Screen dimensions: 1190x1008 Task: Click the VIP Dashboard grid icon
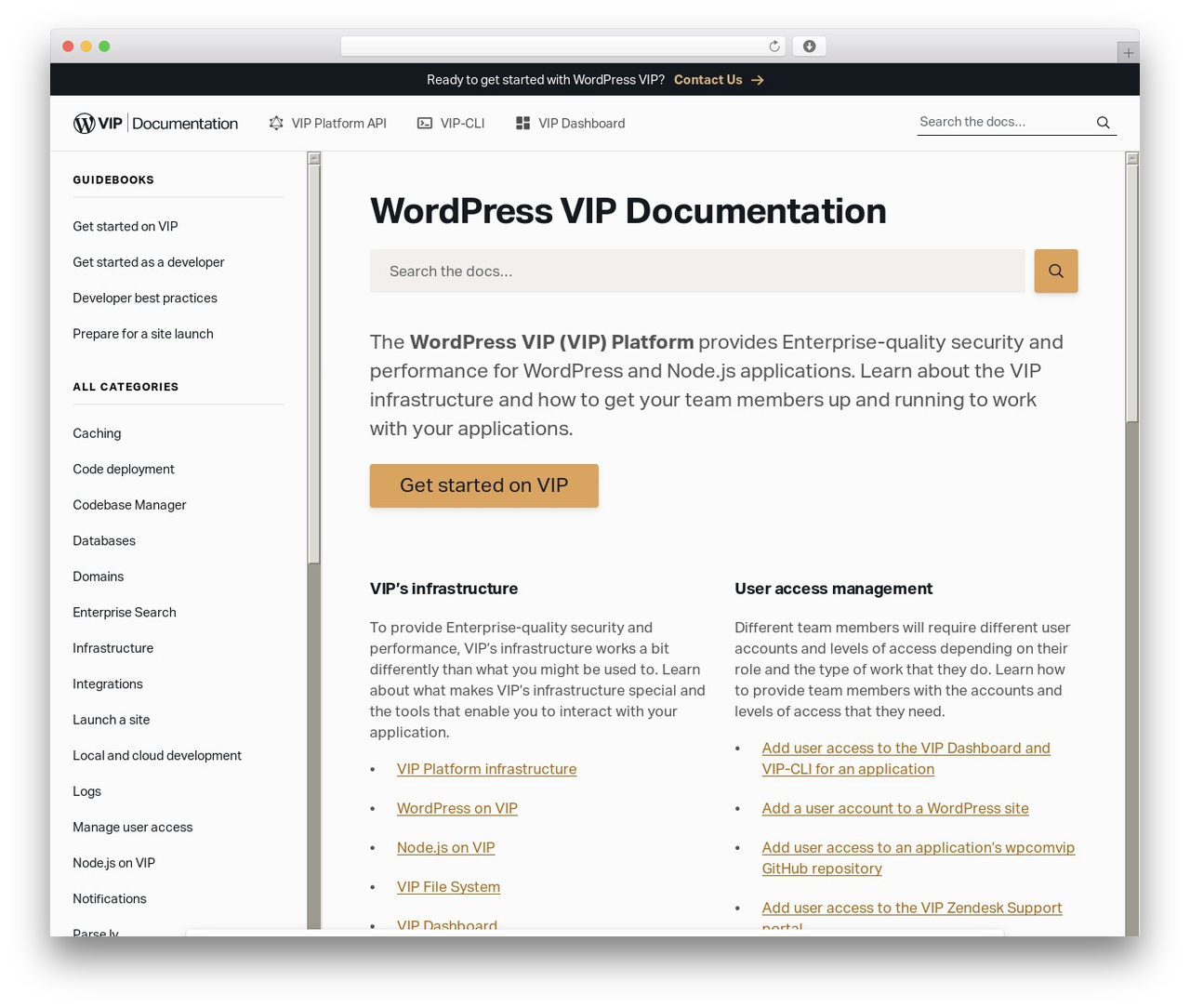(522, 123)
